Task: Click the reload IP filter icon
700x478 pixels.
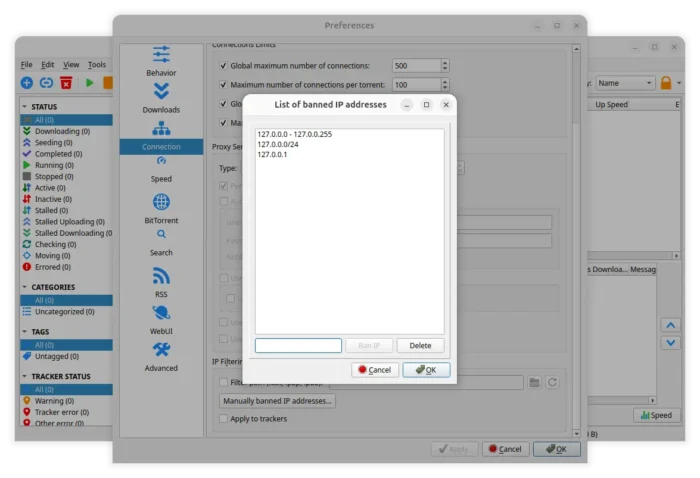Action: coord(552,382)
